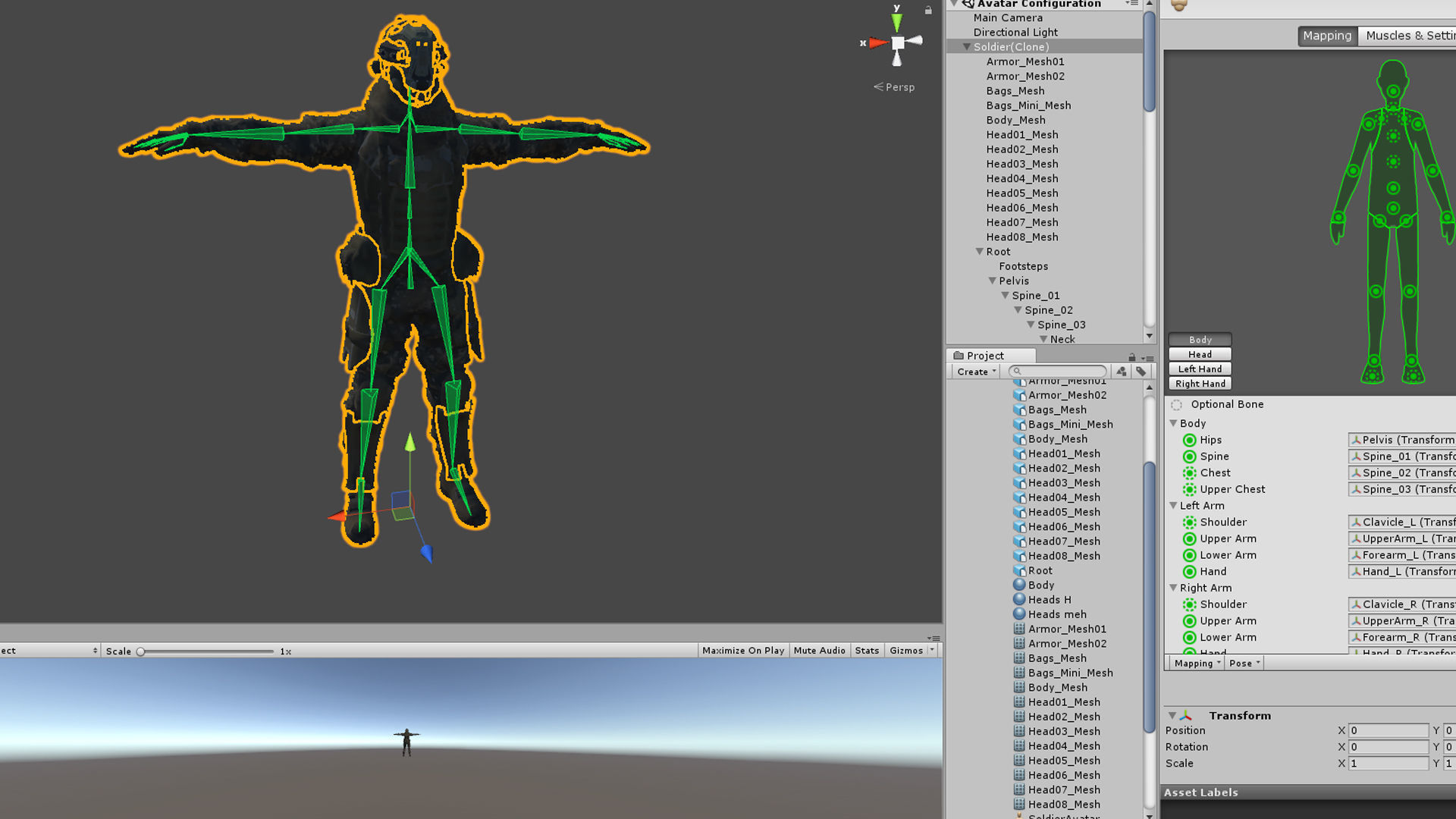This screenshot has width=1456, height=819.
Task: Click the Hips bone circle indicator
Action: pos(1189,441)
